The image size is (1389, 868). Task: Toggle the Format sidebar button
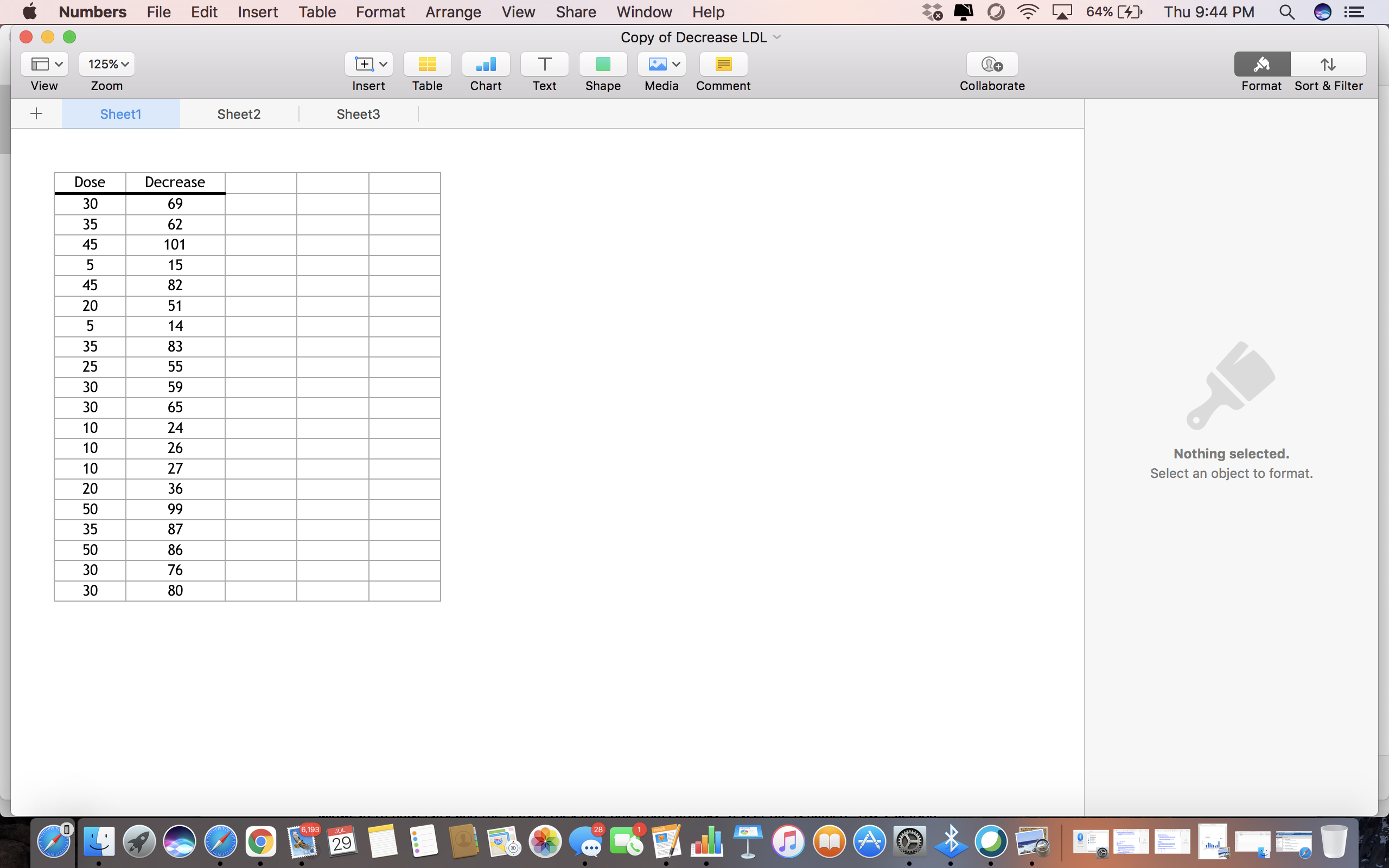tap(1261, 65)
